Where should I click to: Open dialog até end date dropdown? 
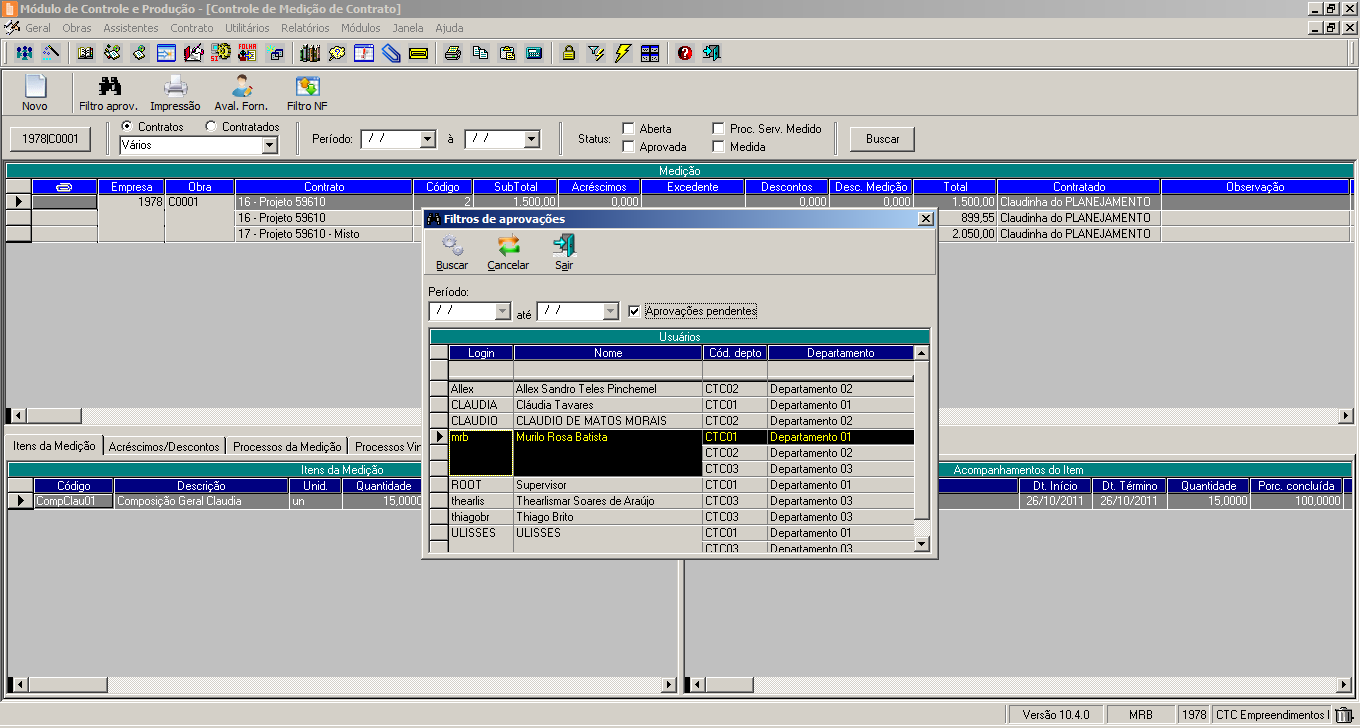coord(611,312)
